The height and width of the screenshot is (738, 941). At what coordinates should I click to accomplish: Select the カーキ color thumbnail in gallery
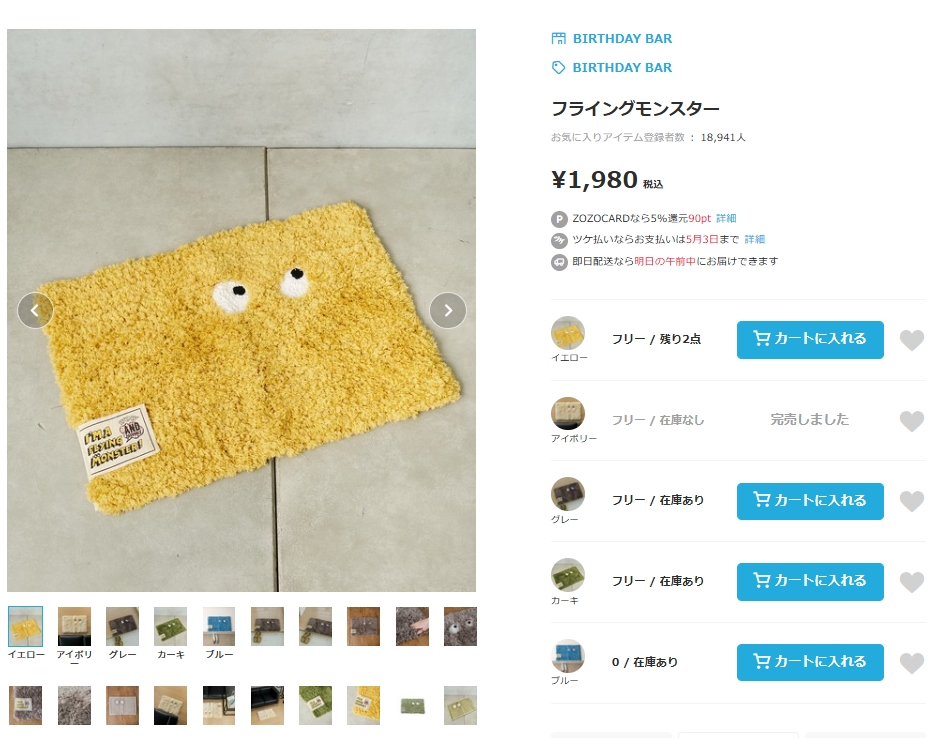(x=170, y=626)
